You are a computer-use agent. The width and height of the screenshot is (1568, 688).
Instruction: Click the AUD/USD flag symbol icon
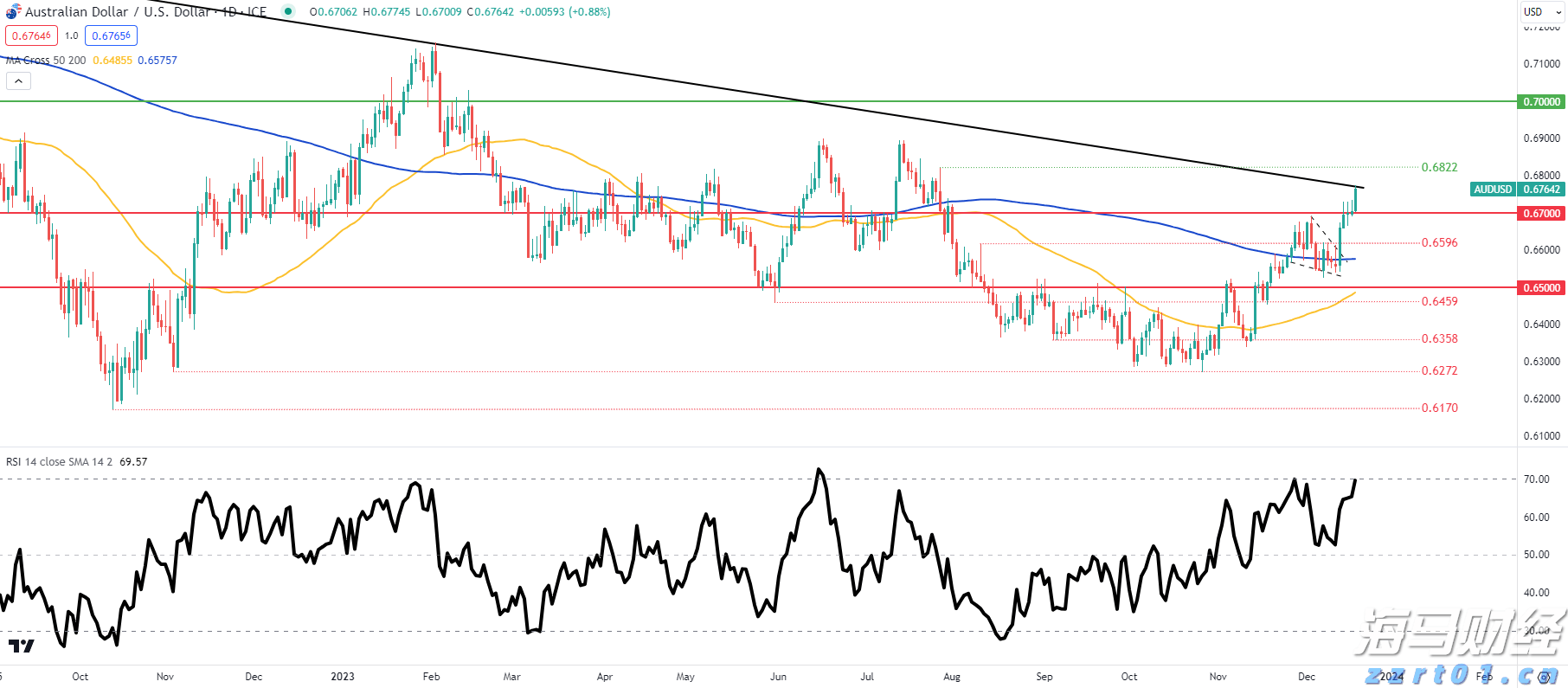tap(13, 12)
